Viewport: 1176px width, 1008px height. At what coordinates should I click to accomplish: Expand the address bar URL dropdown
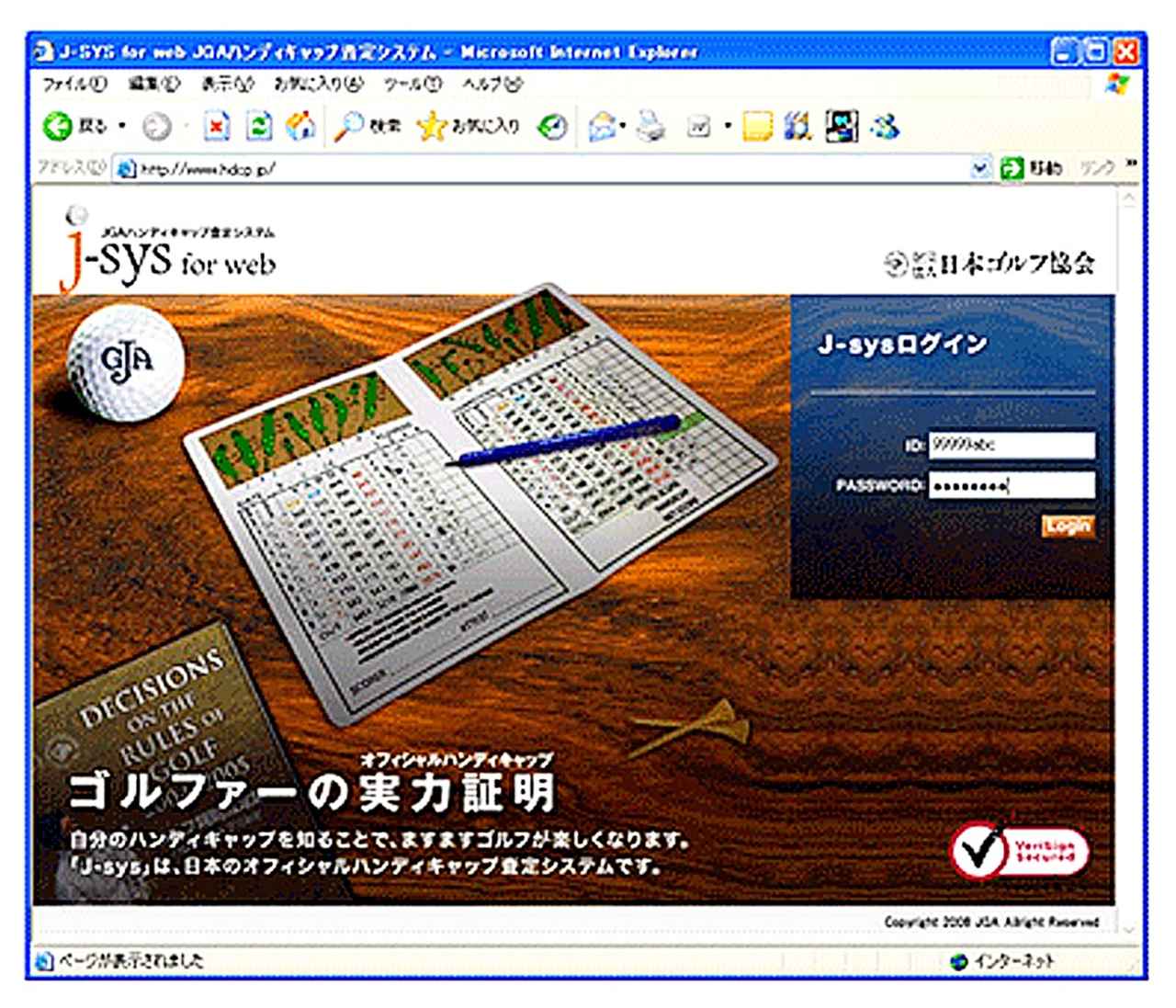980,168
